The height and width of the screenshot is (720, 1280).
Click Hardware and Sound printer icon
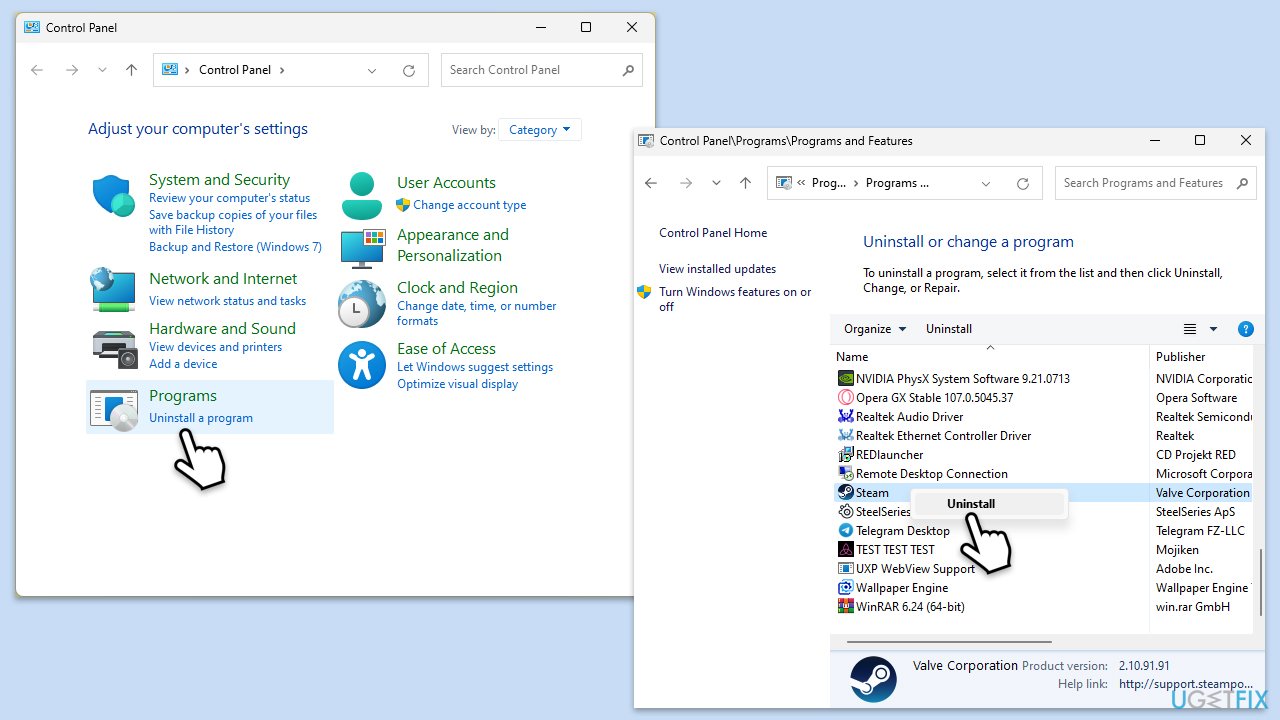114,347
